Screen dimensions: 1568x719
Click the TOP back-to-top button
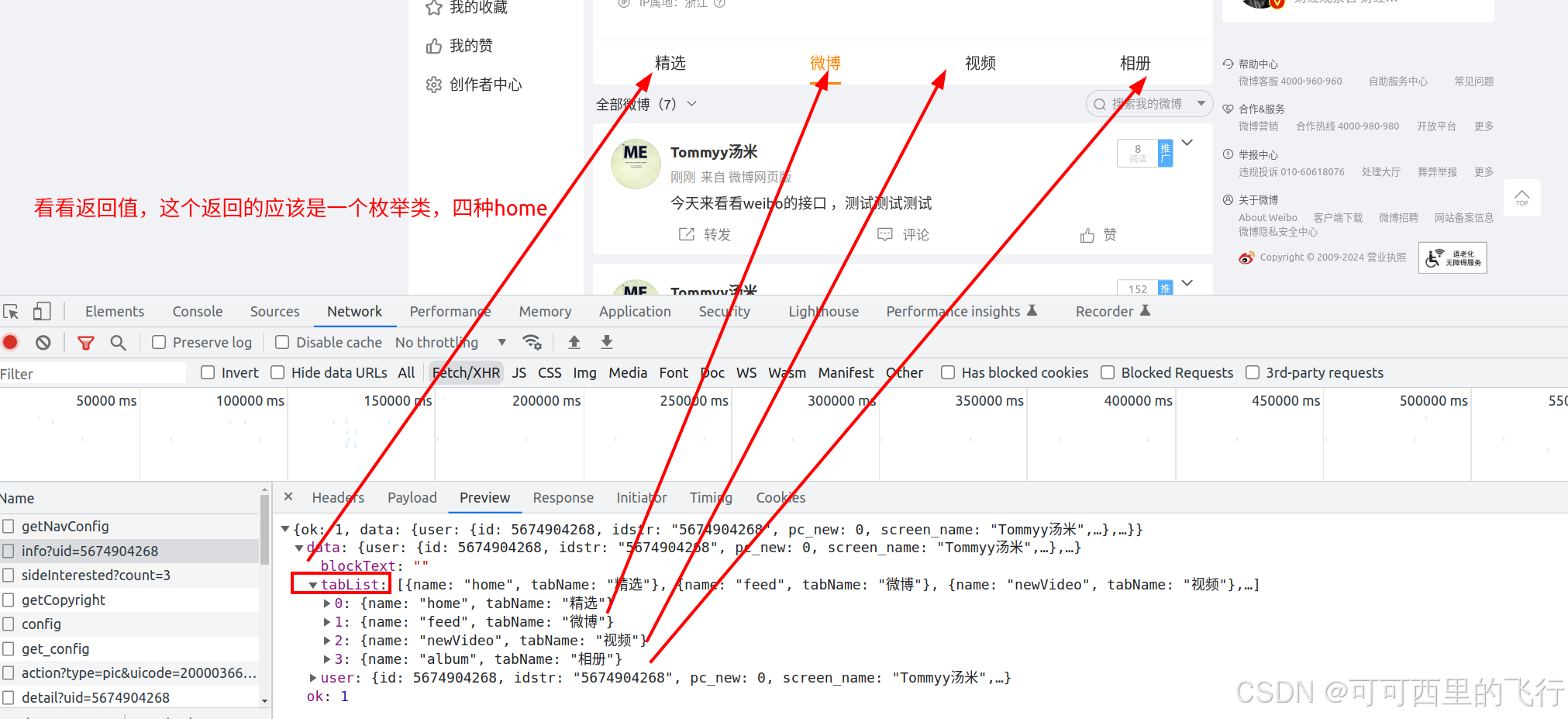[1522, 198]
